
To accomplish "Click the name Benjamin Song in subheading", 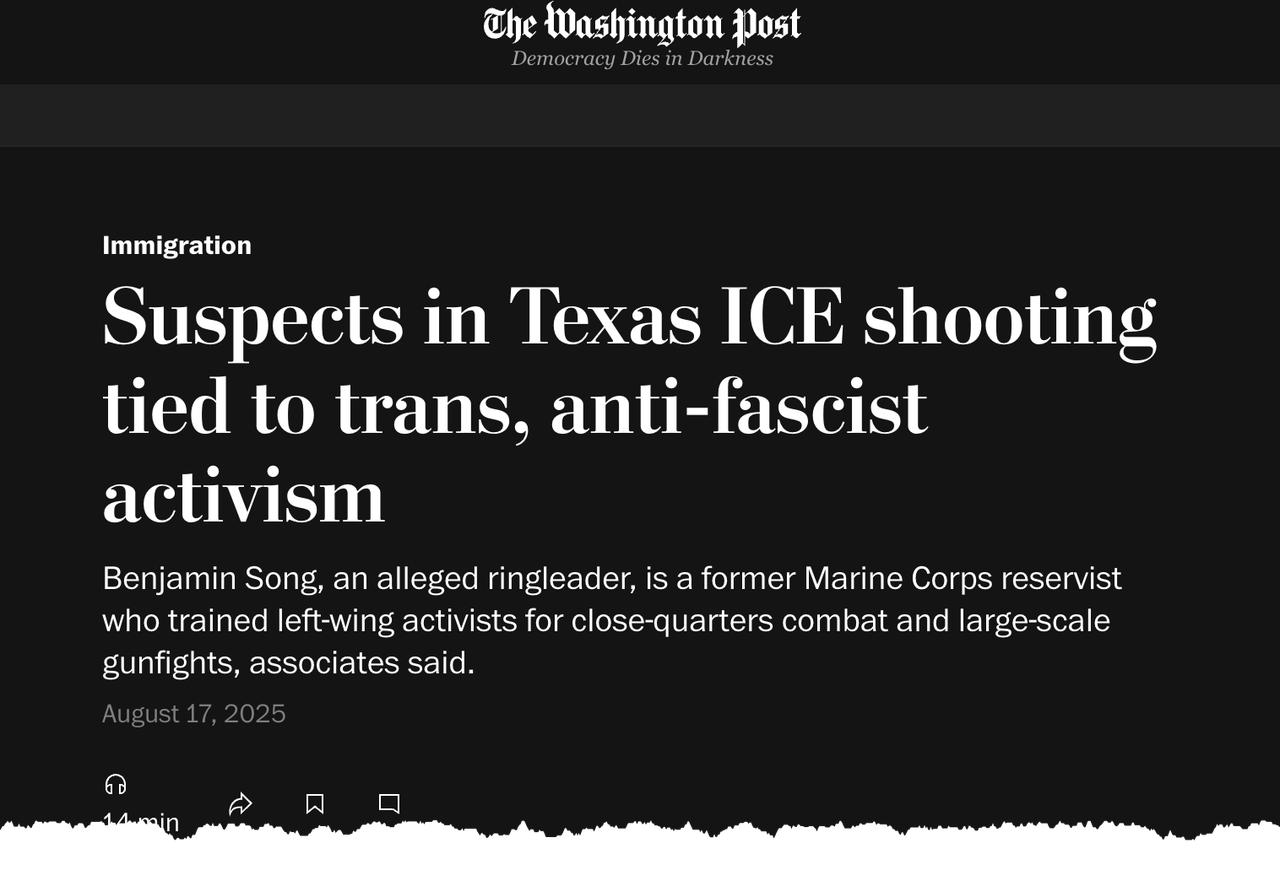I will point(212,578).
